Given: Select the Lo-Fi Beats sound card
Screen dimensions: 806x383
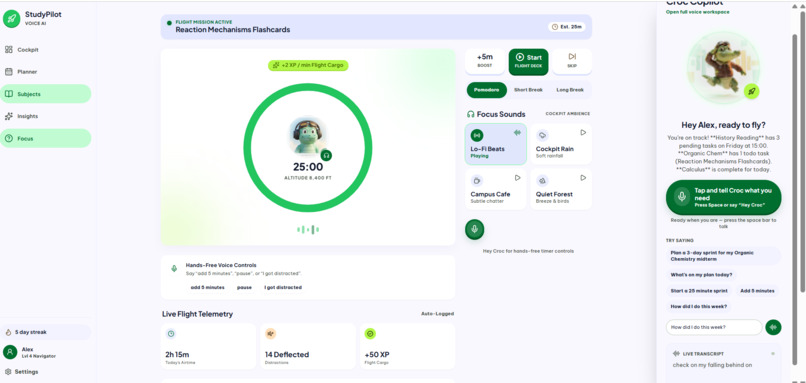Looking at the screenshot, I should pos(496,144).
